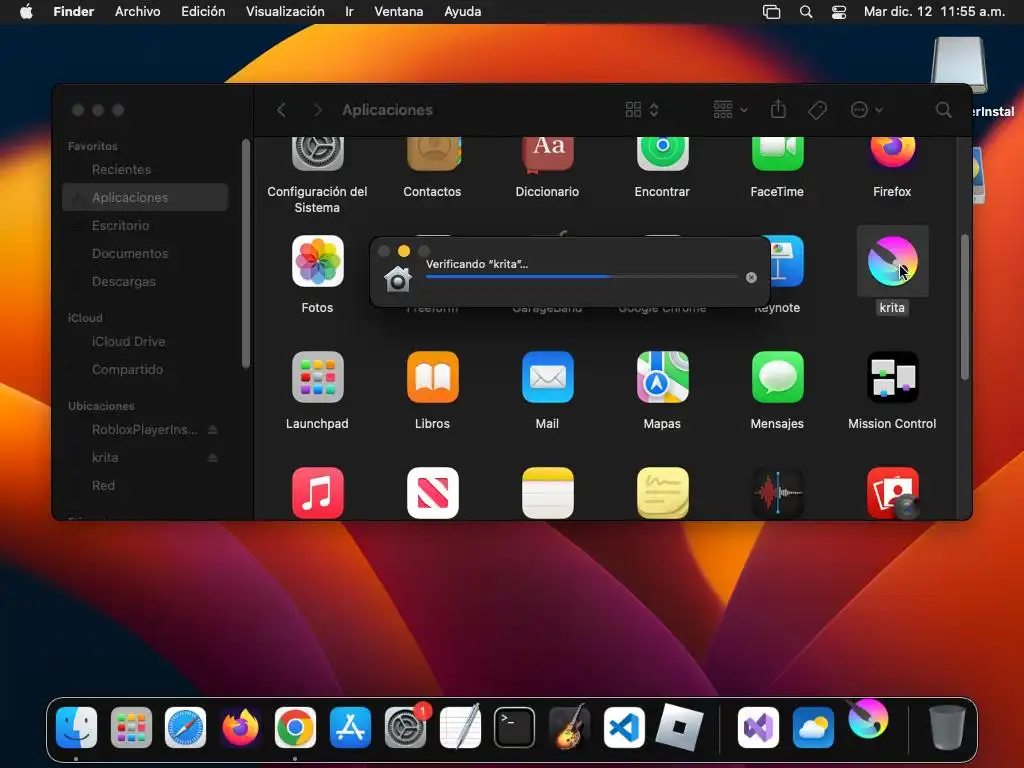Click the sidebar vertical scrollbar

tap(246, 254)
